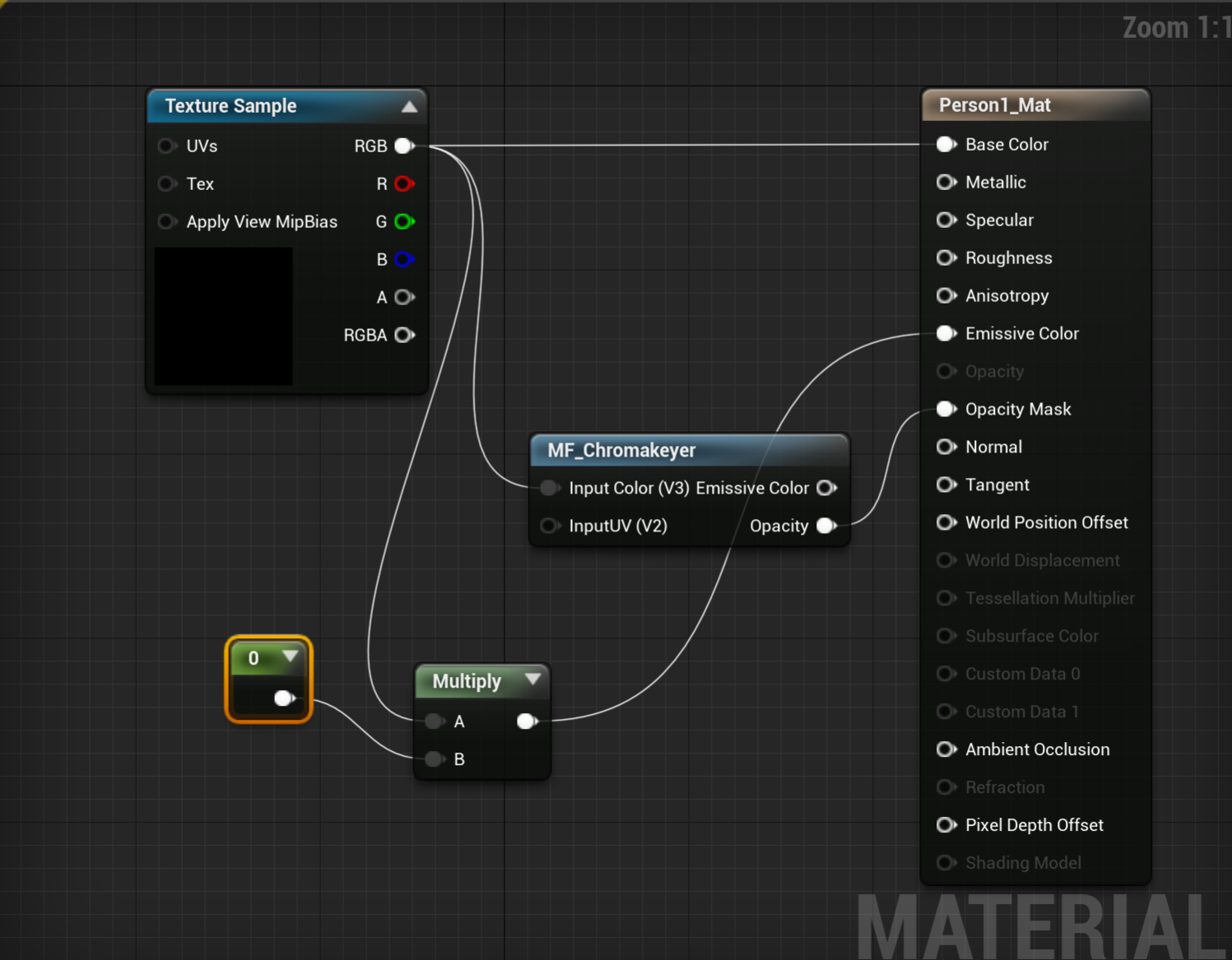Screen dimensions: 1232x960
Task: Click the Texture Sample black preview thumbnail
Action: 223,317
